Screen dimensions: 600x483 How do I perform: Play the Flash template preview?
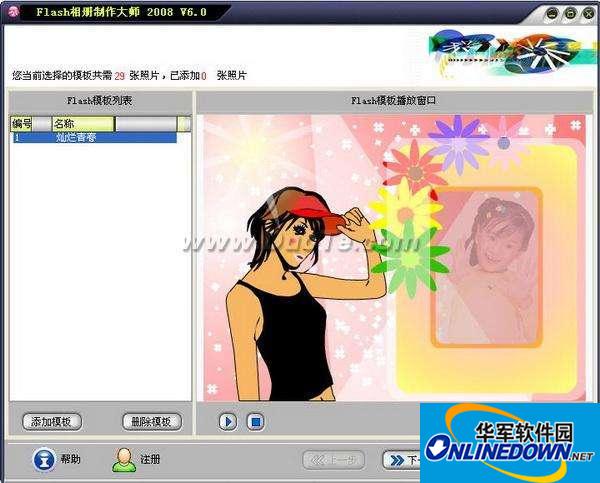pos(228,422)
